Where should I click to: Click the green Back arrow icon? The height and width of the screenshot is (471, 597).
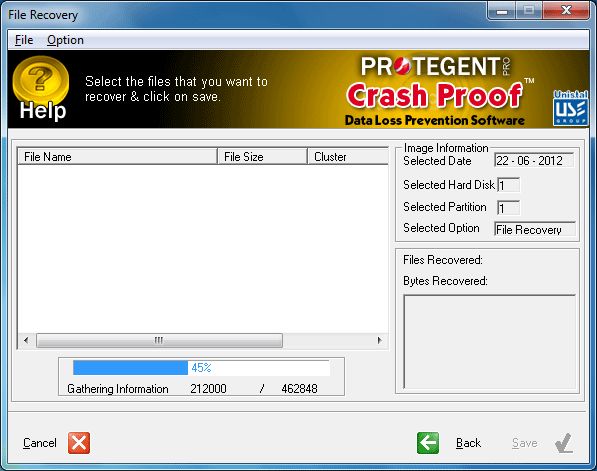tap(428, 443)
